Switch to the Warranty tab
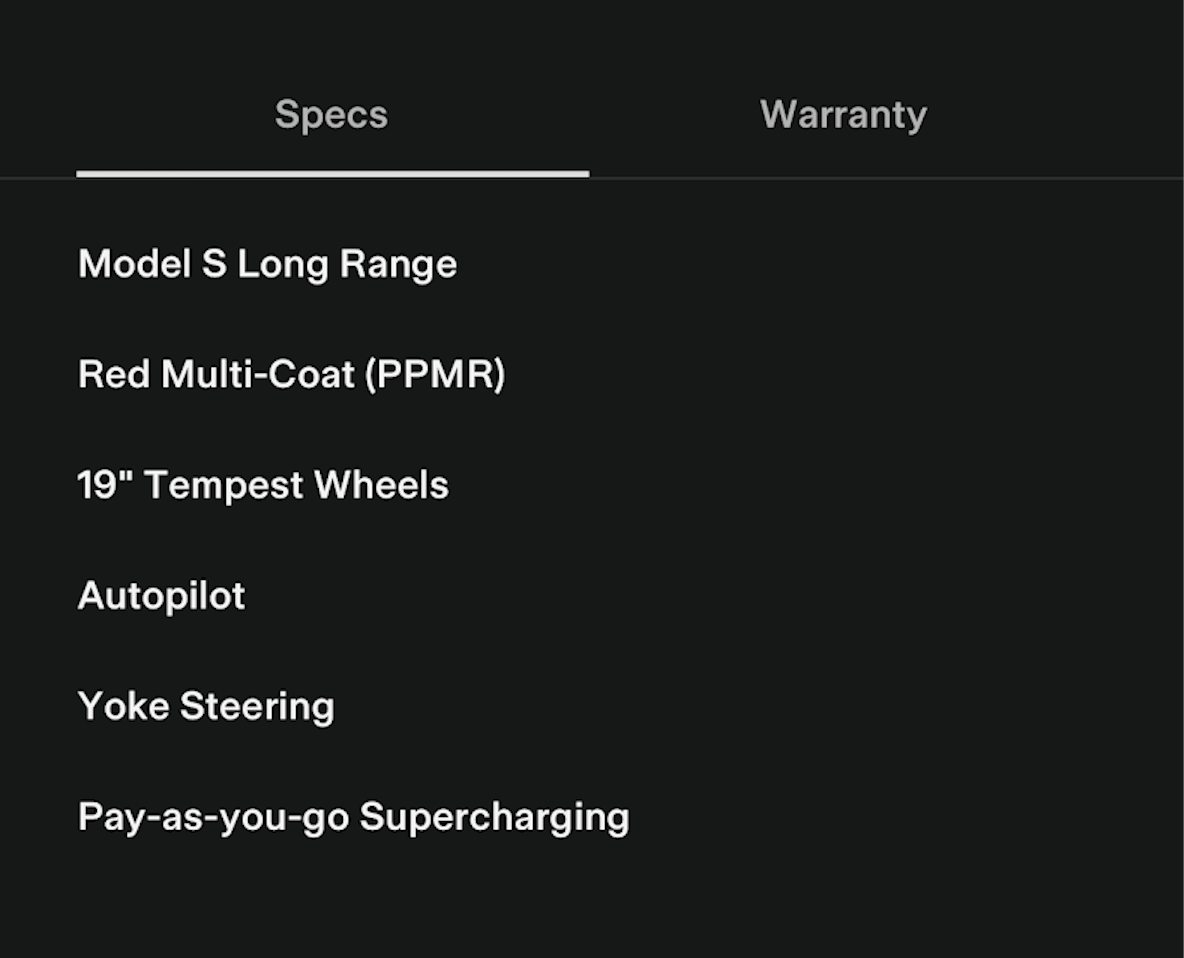 pos(843,115)
